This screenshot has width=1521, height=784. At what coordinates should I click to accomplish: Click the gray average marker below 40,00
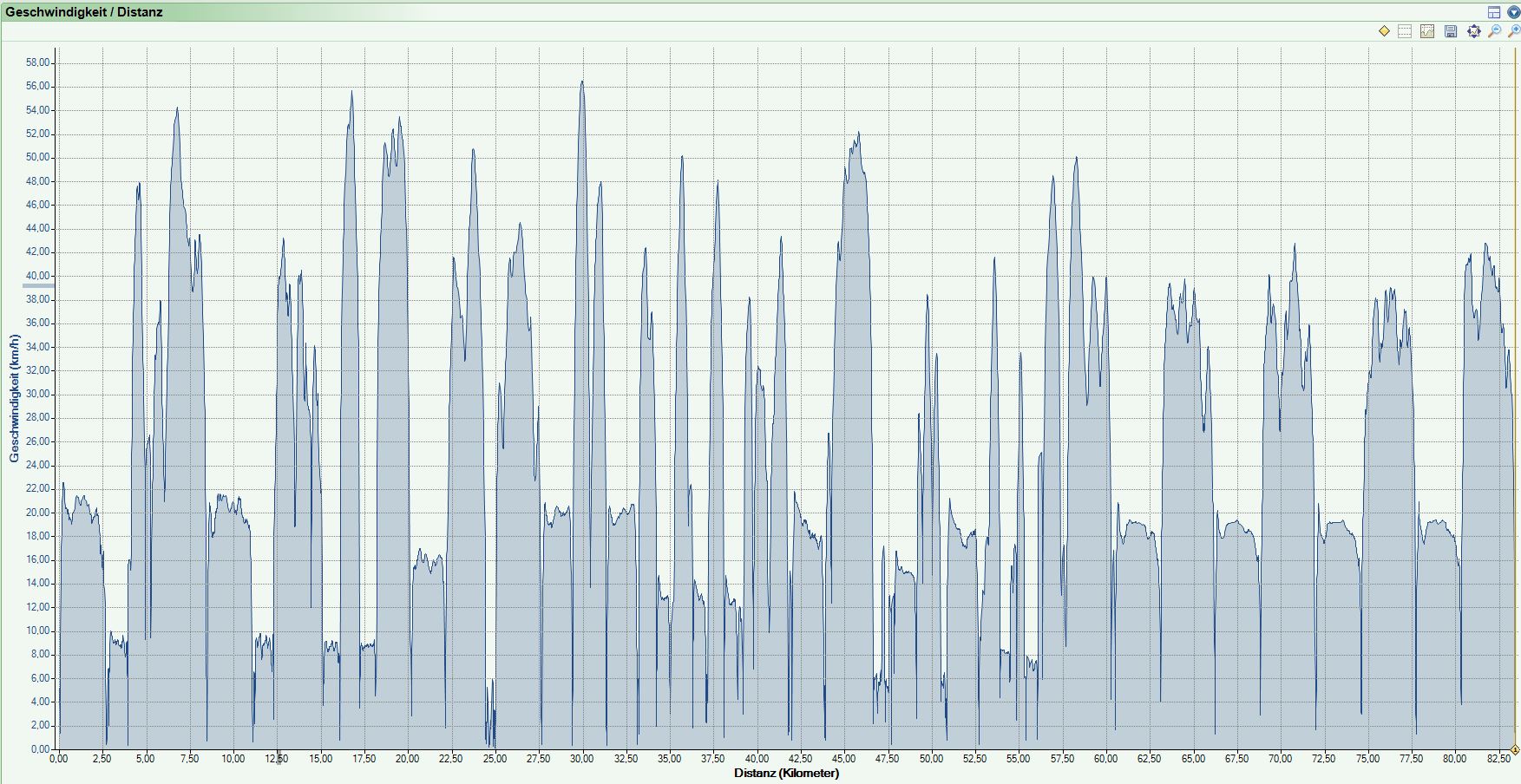(38, 285)
